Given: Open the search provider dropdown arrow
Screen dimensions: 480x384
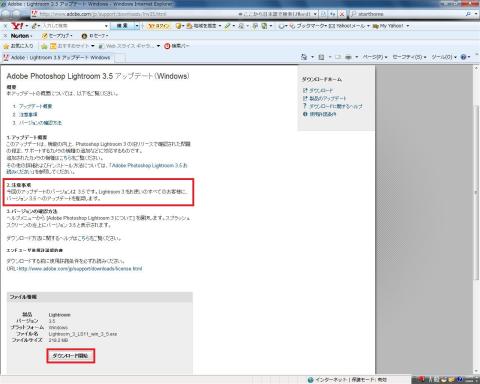Looking at the screenshot, I should click(x=476, y=14).
